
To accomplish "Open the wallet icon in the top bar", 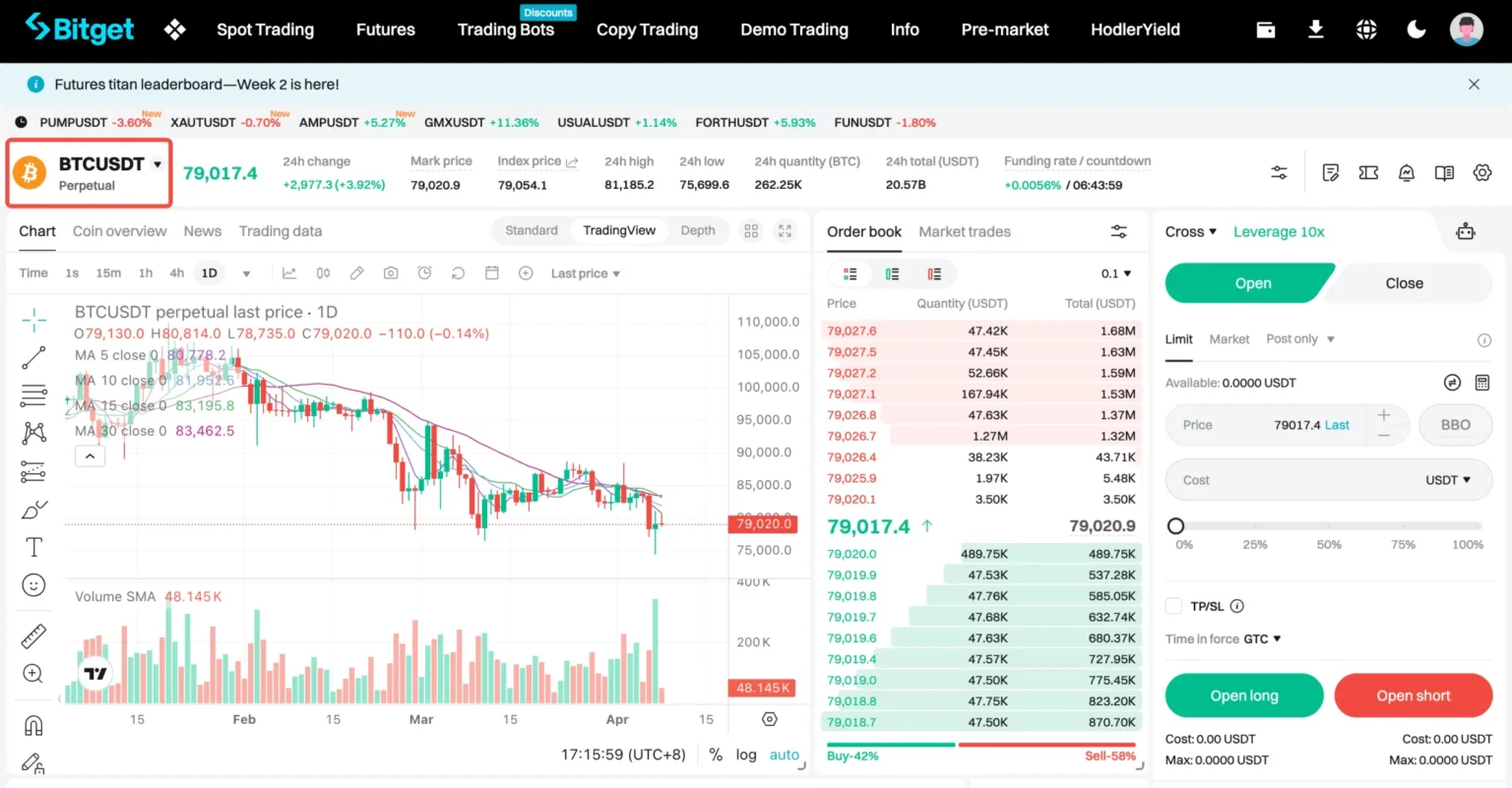I will pyautogui.click(x=1265, y=30).
